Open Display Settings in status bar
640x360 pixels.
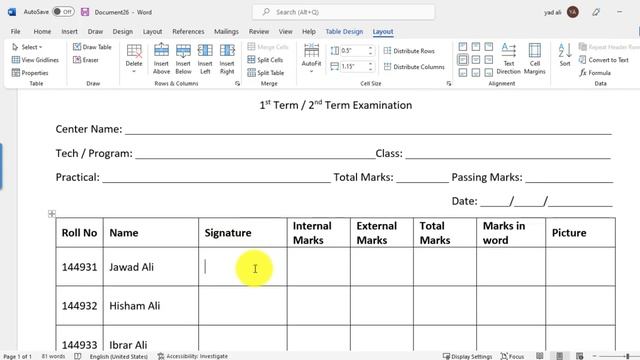tap(467, 356)
